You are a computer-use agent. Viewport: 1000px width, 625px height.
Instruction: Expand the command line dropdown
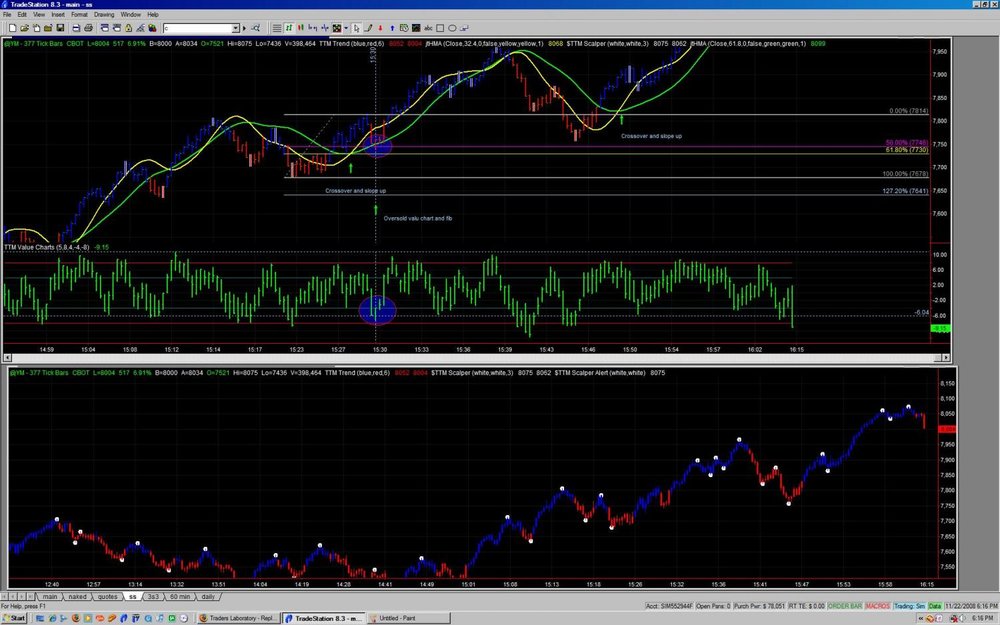point(235,28)
